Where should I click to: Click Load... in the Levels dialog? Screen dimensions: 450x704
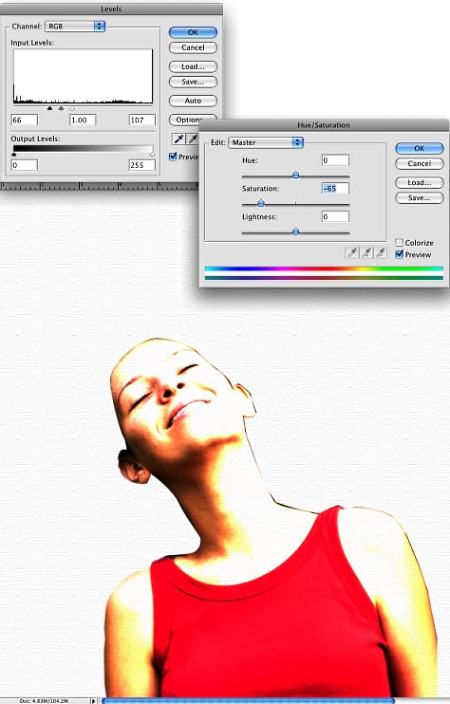click(x=193, y=66)
